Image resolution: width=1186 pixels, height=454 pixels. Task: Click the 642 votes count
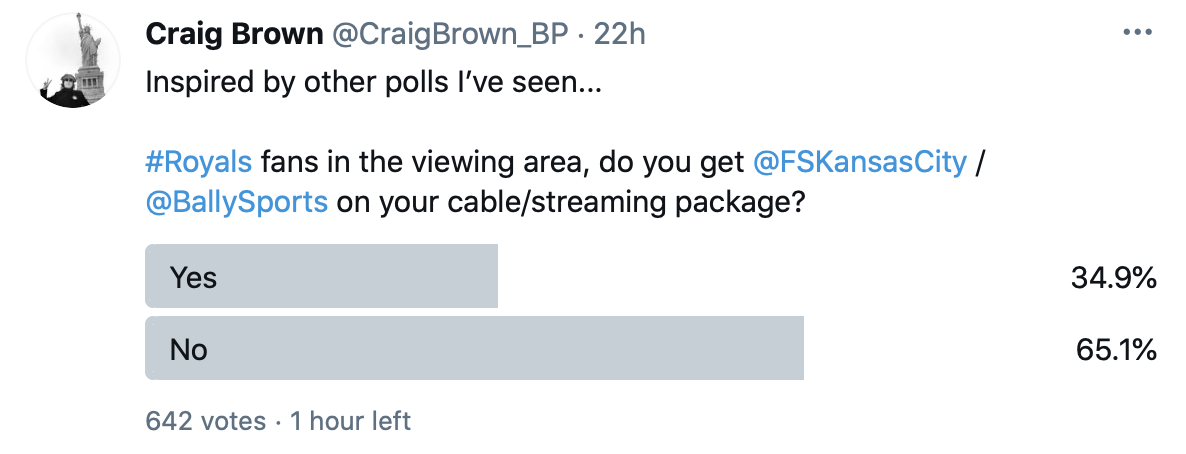[x=206, y=421]
